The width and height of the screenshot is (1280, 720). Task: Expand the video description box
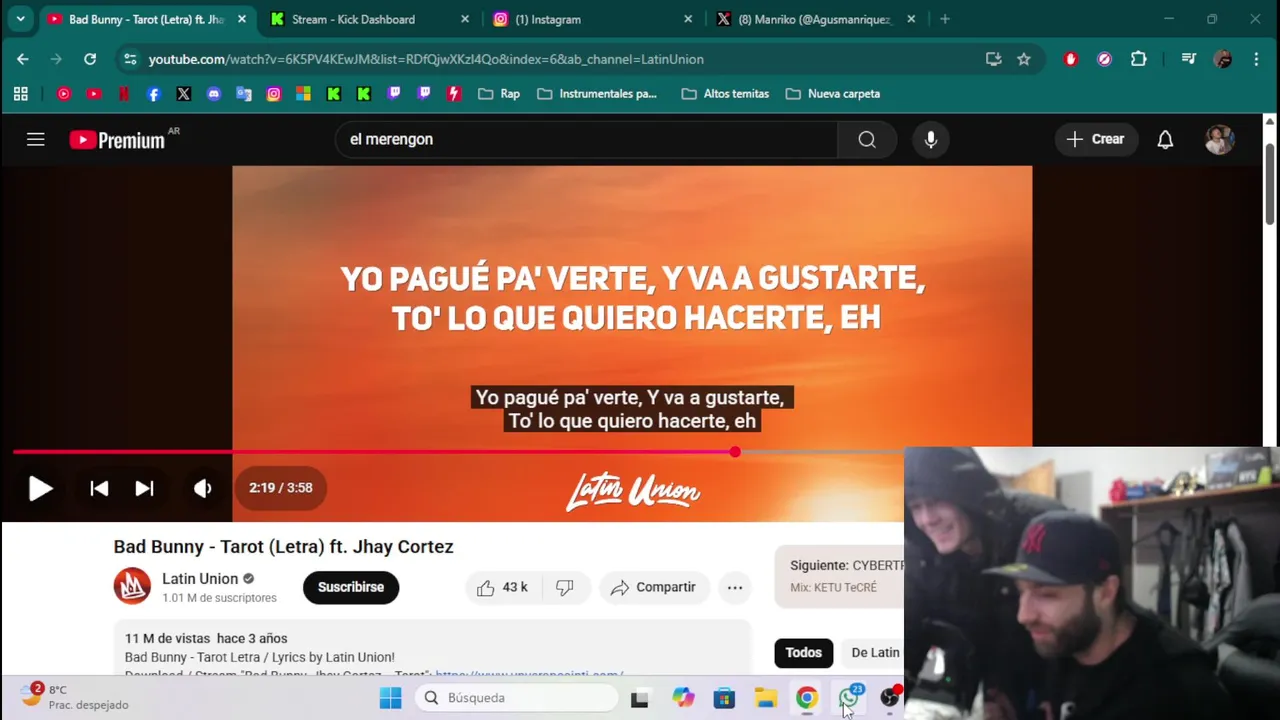(x=432, y=648)
